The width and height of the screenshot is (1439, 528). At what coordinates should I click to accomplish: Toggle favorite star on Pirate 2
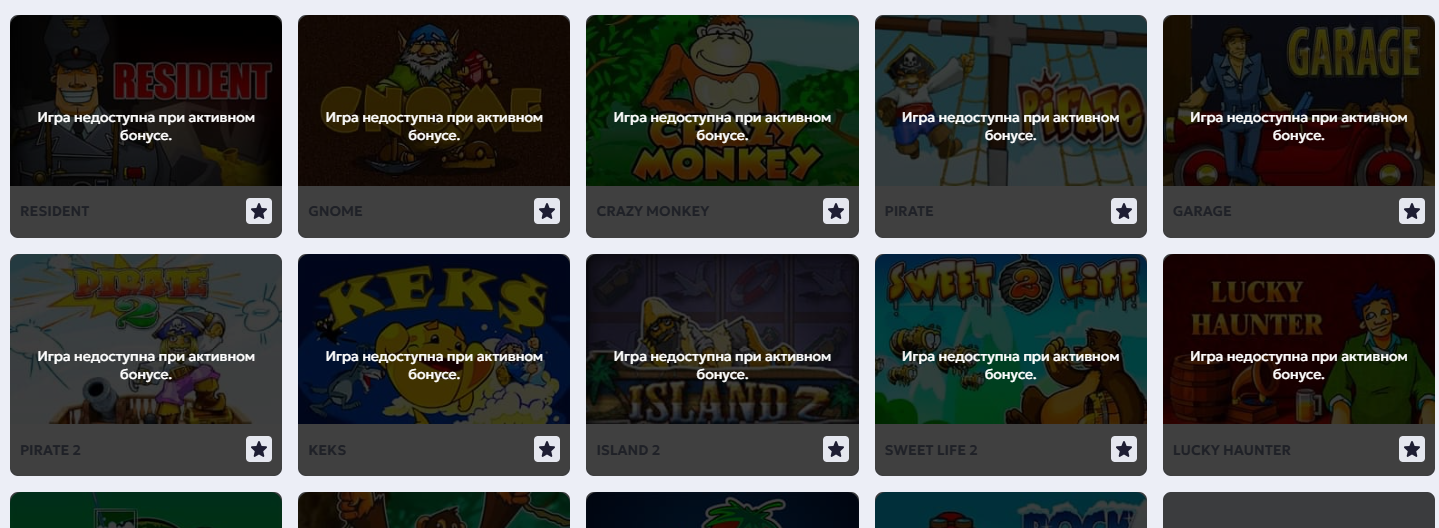coord(259,450)
